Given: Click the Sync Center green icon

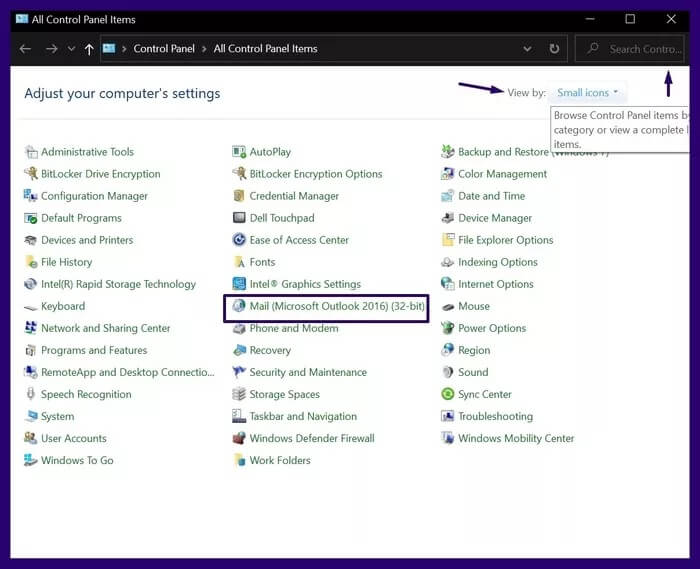Looking at the screenshot, I should (448, 394).
